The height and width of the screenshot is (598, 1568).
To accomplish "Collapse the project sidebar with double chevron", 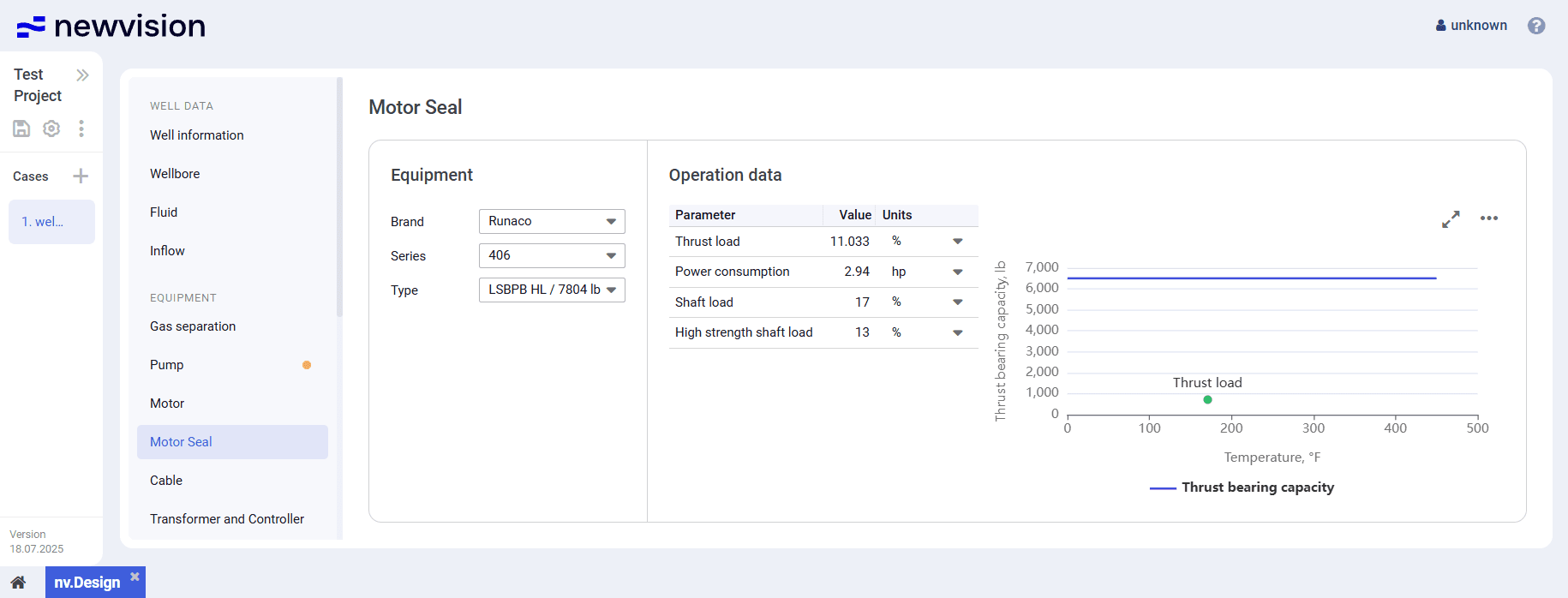I will tap(82, 75).
